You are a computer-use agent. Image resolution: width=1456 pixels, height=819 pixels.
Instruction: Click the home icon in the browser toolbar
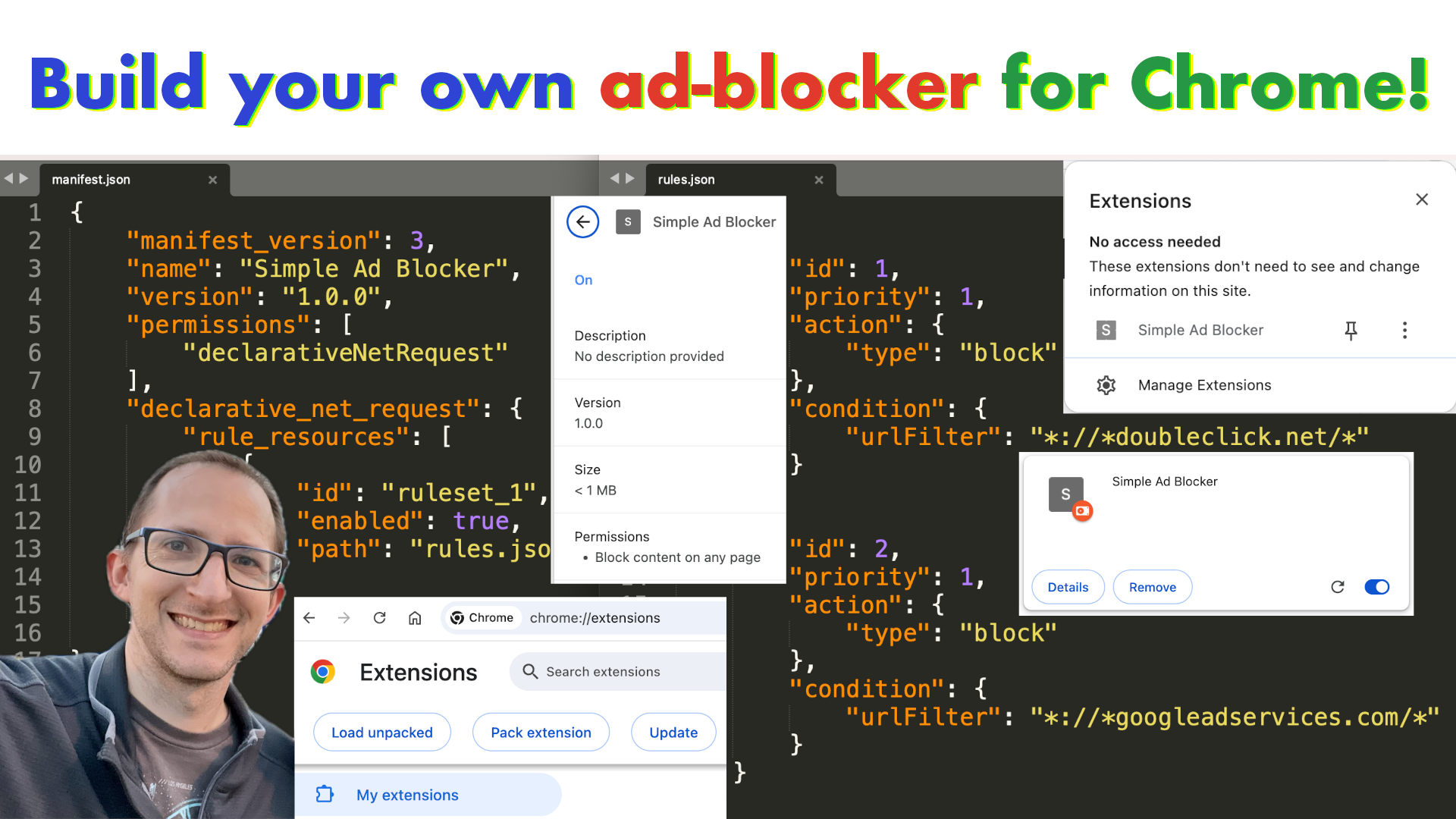tap(415, 618)
